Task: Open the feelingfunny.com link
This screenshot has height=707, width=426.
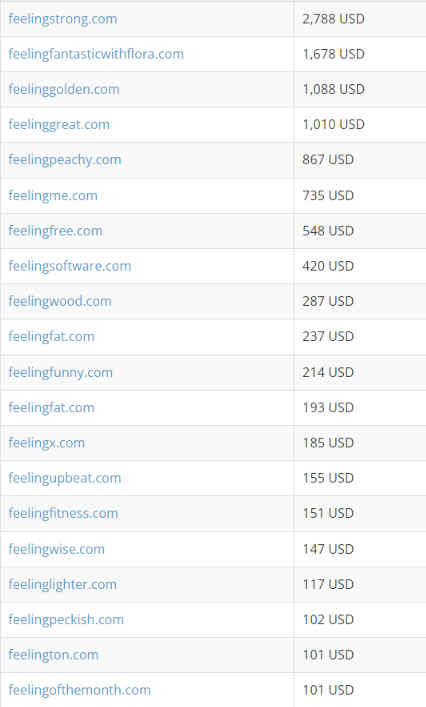Action: (60, 372)
